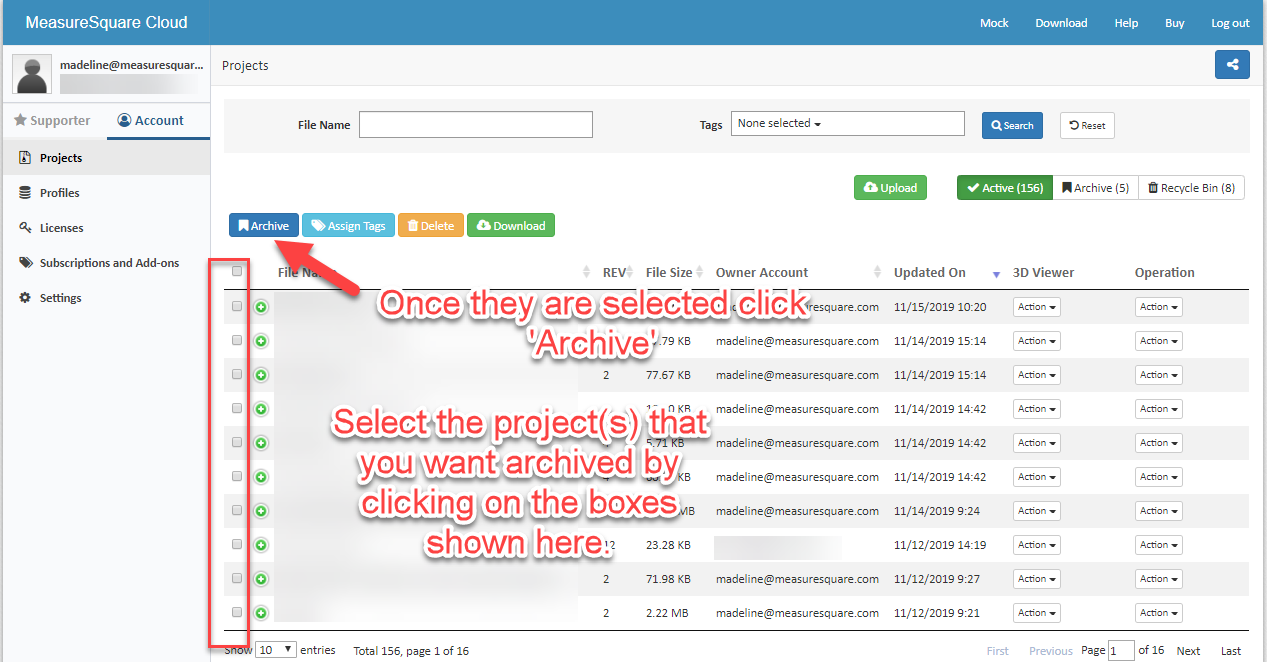Tick checkbox of project updated 11/14/2019 9:24
The image size is (1267, 662).
(237, 510)
